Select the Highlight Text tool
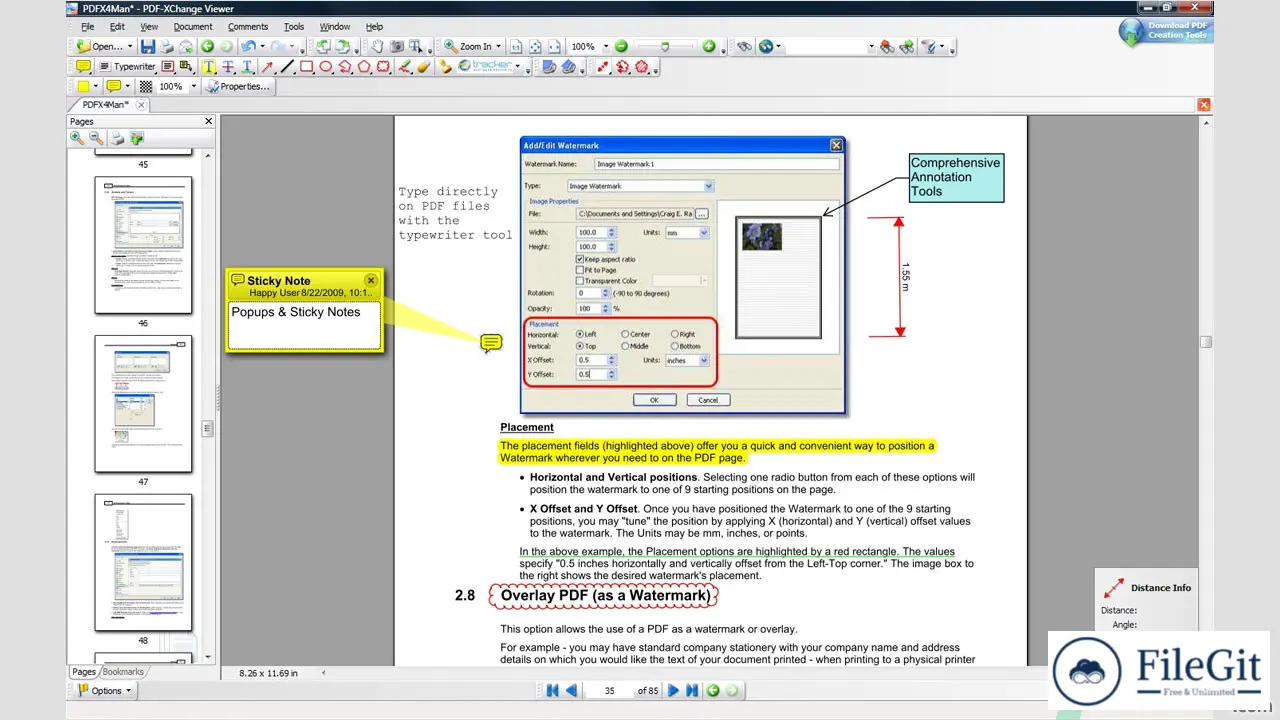The height and width of the screenshot is (720, 1280). [208, 67]
